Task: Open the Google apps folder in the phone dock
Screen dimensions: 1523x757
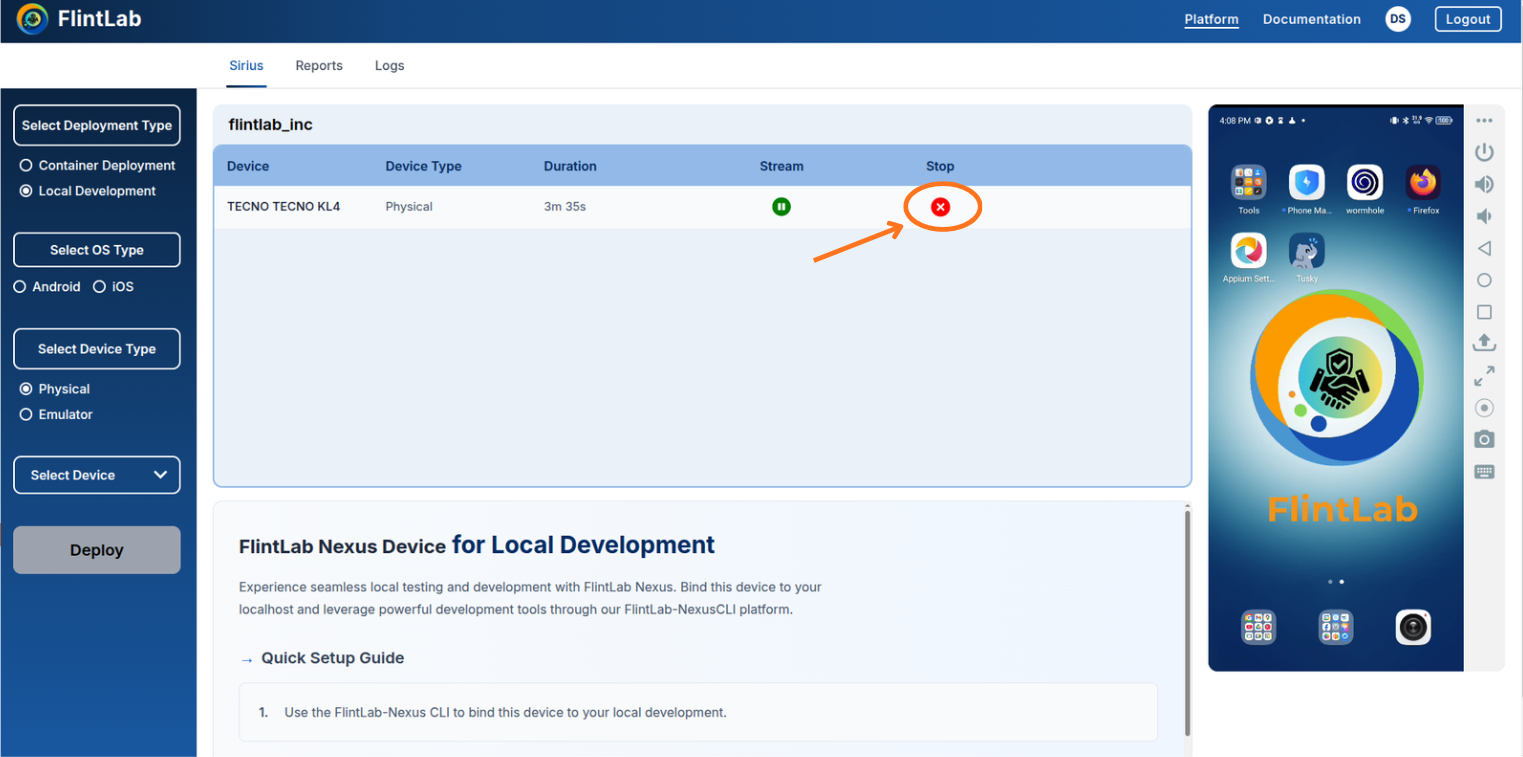Action: pos(1259,627)
